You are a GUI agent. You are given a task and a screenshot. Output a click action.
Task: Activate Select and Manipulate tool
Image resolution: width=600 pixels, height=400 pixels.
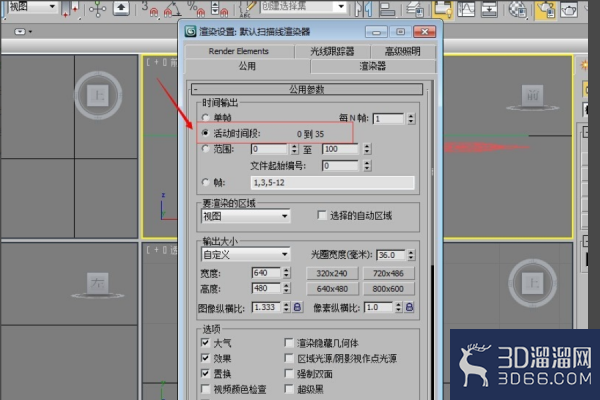point(97,8)
